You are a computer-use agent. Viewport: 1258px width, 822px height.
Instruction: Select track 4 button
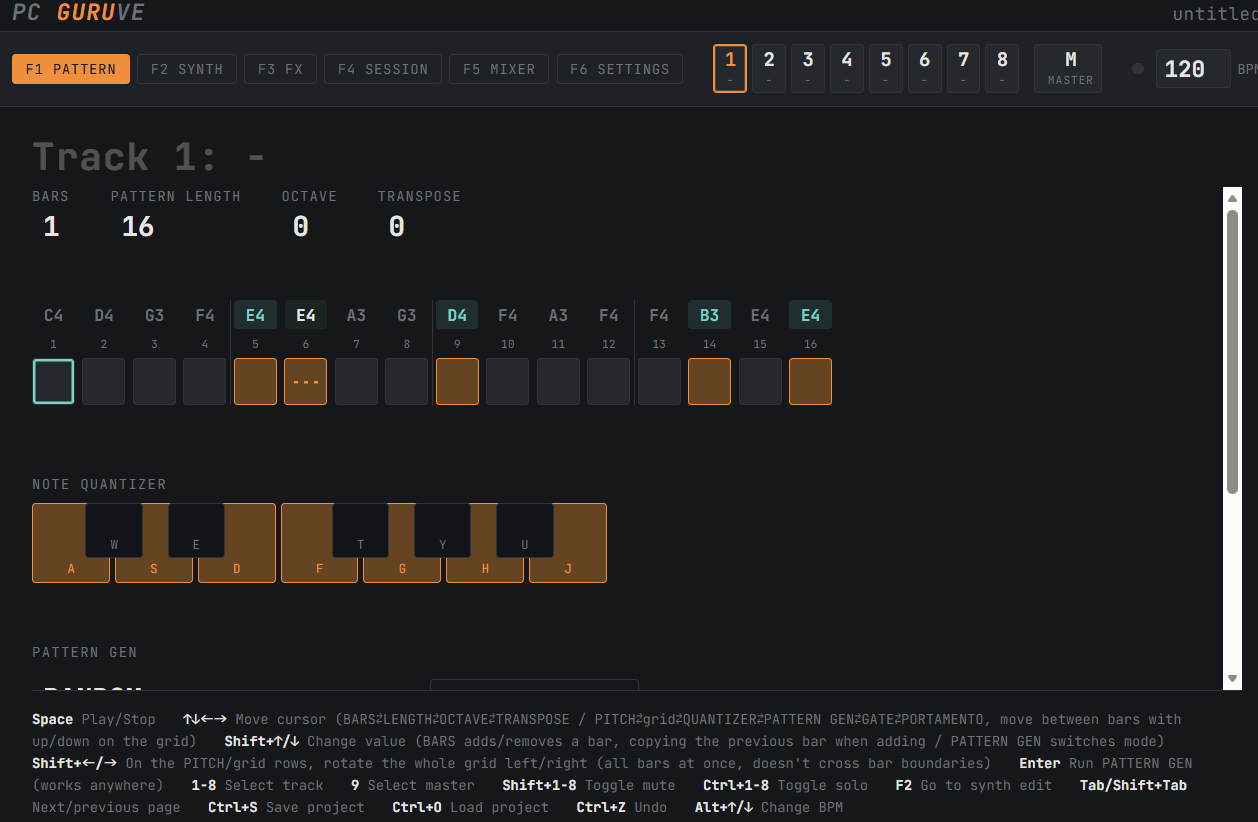coord(847,68)
